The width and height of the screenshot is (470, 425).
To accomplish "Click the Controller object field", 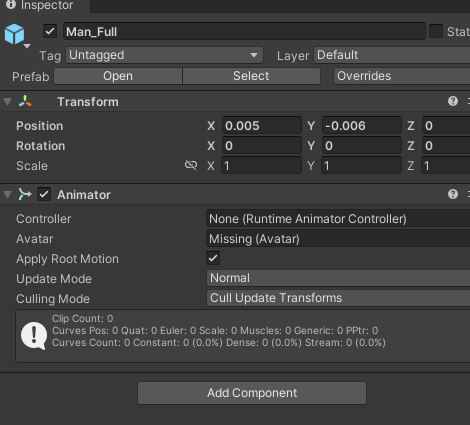I will [338, 219].
